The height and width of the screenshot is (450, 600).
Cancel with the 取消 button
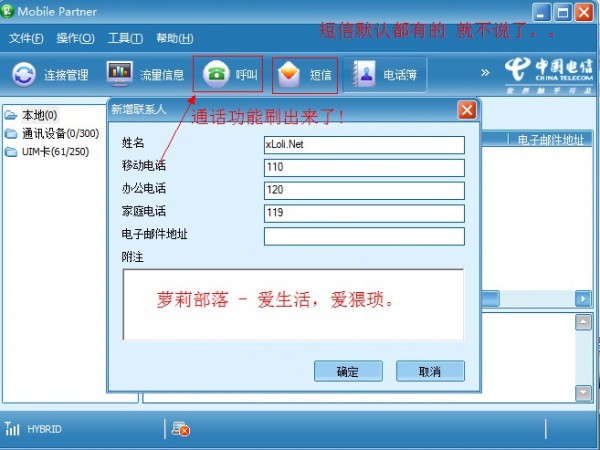430,371
